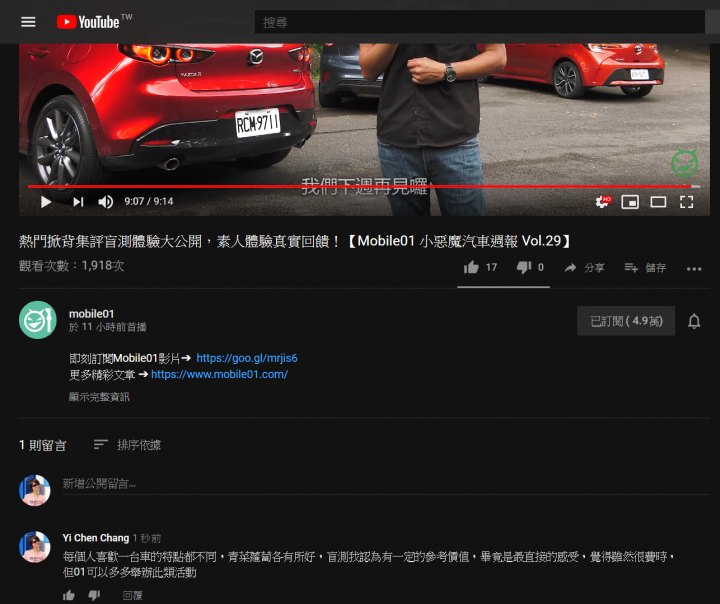Open the goo.gl/mrjis6 link
This screenshot has width=720, height=604.
[x=247, y=358]
